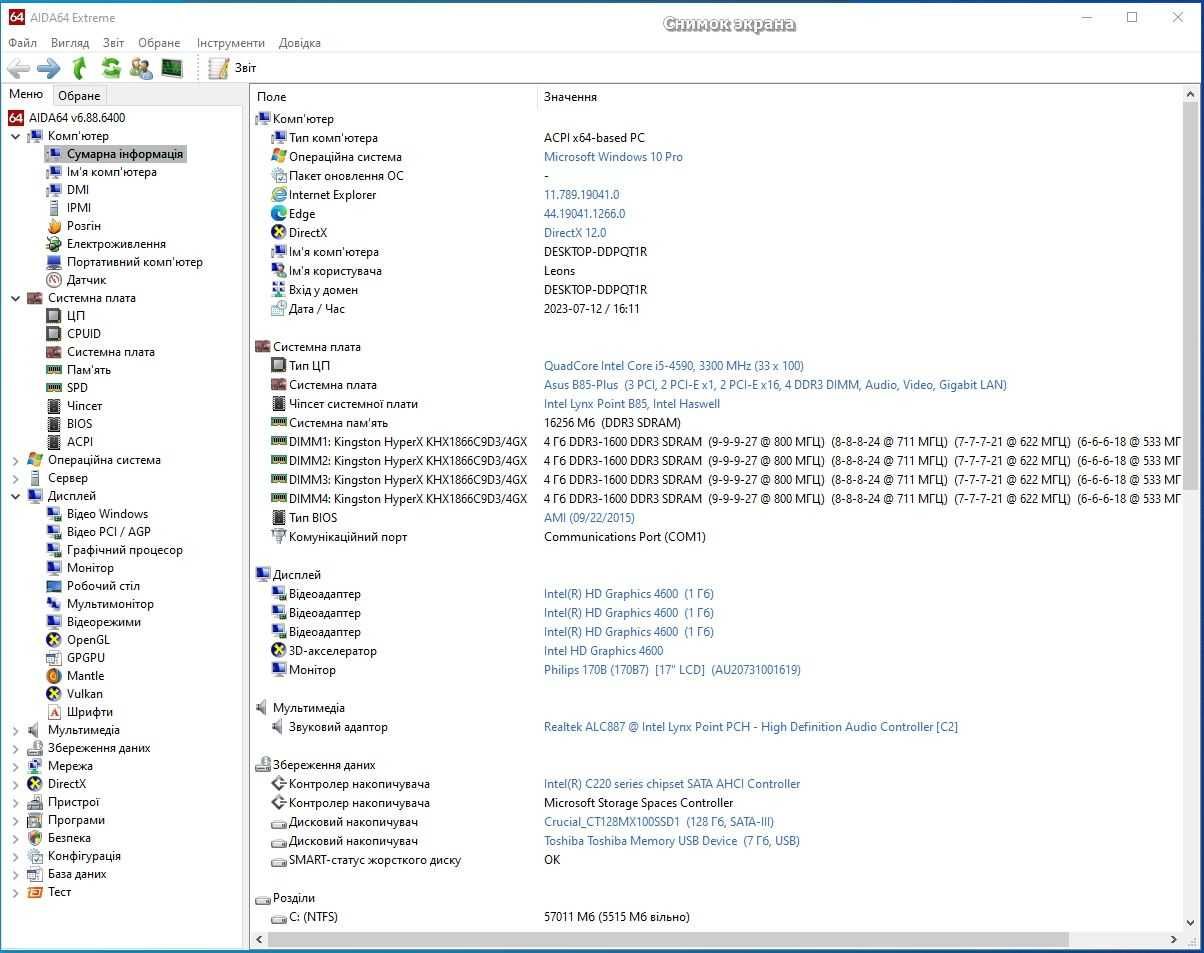Click the Philips 170B monitor link

click(x=672, y=670)
